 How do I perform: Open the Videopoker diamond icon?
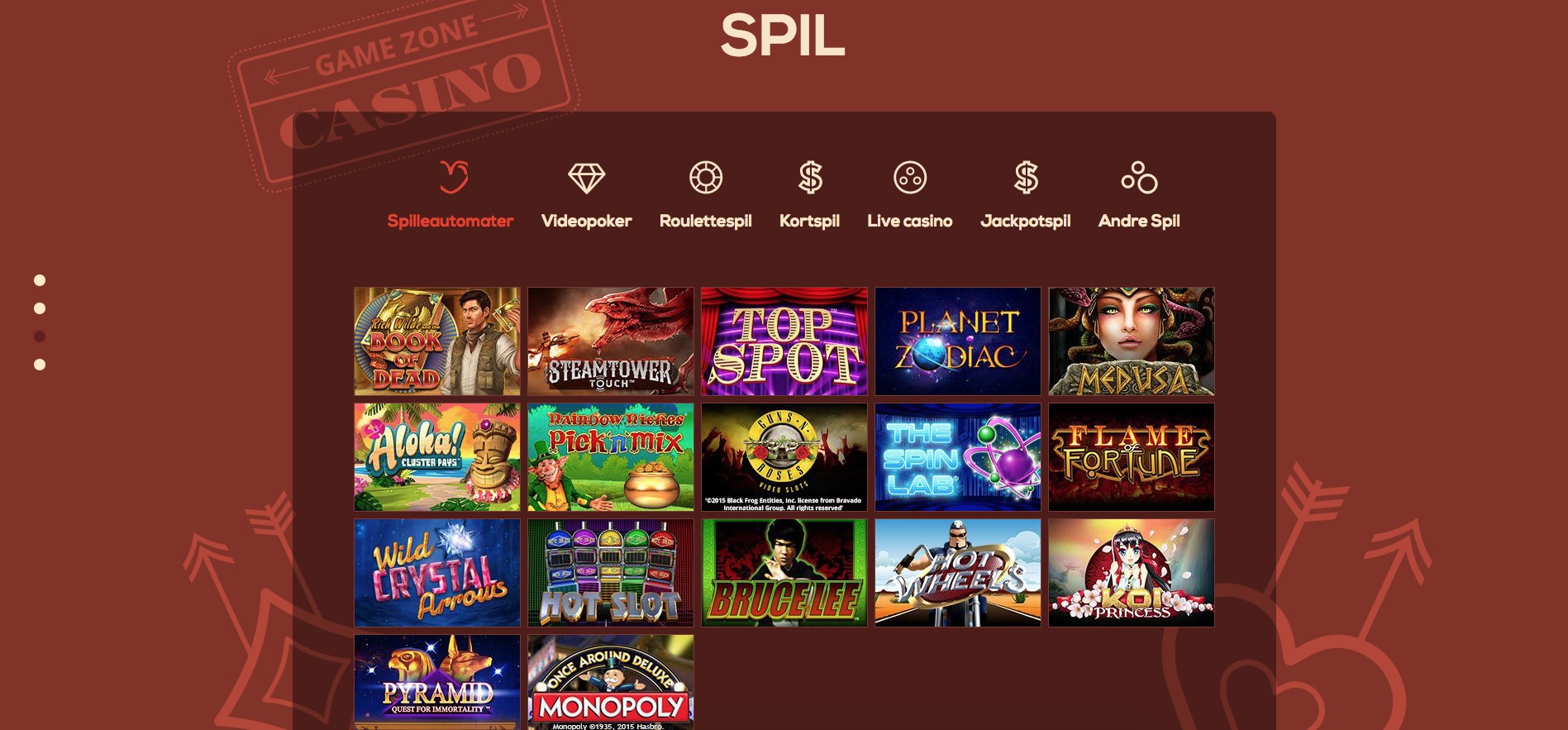pos(587,178)
